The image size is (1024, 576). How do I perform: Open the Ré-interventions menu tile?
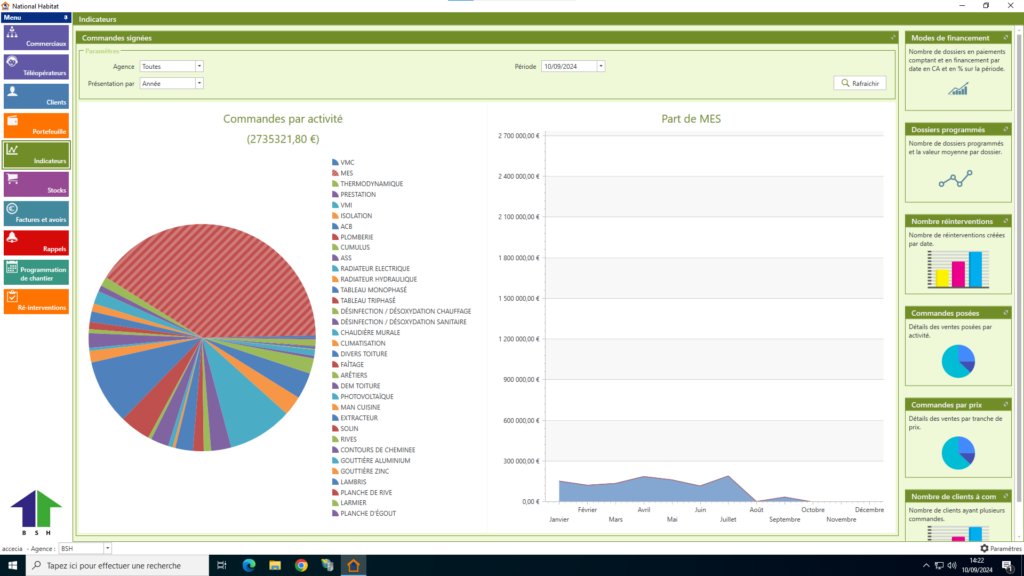[x=36, y=302]
